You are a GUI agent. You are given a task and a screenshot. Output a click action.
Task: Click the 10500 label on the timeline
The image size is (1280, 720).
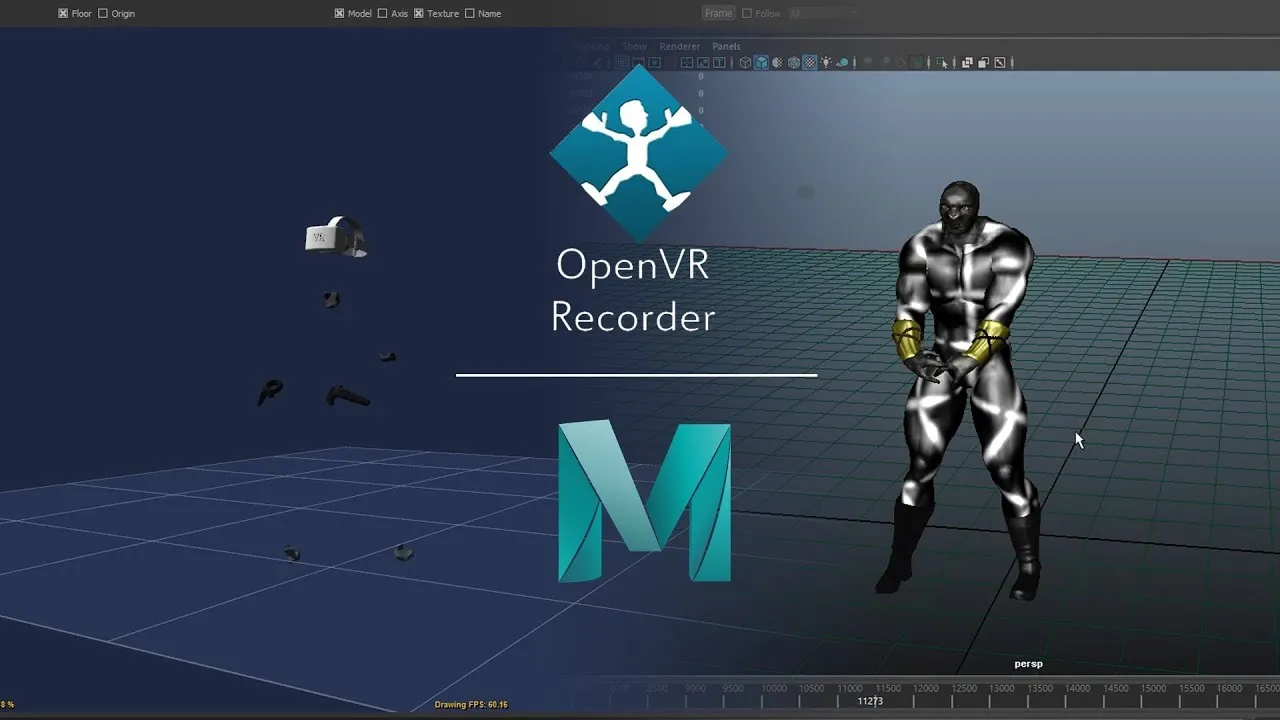point(812,689)
